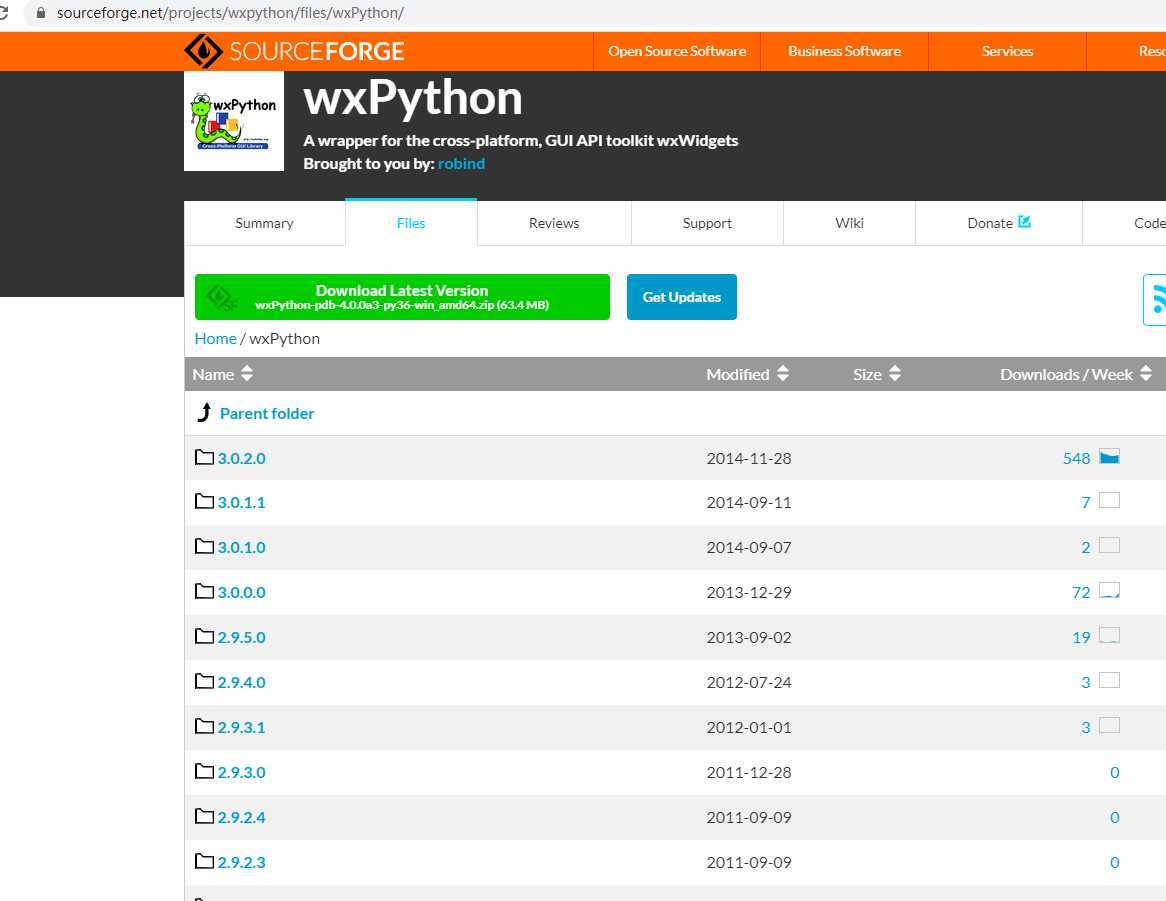
Task: Open the 3.0.0.0 folder link
Action: 241,592
